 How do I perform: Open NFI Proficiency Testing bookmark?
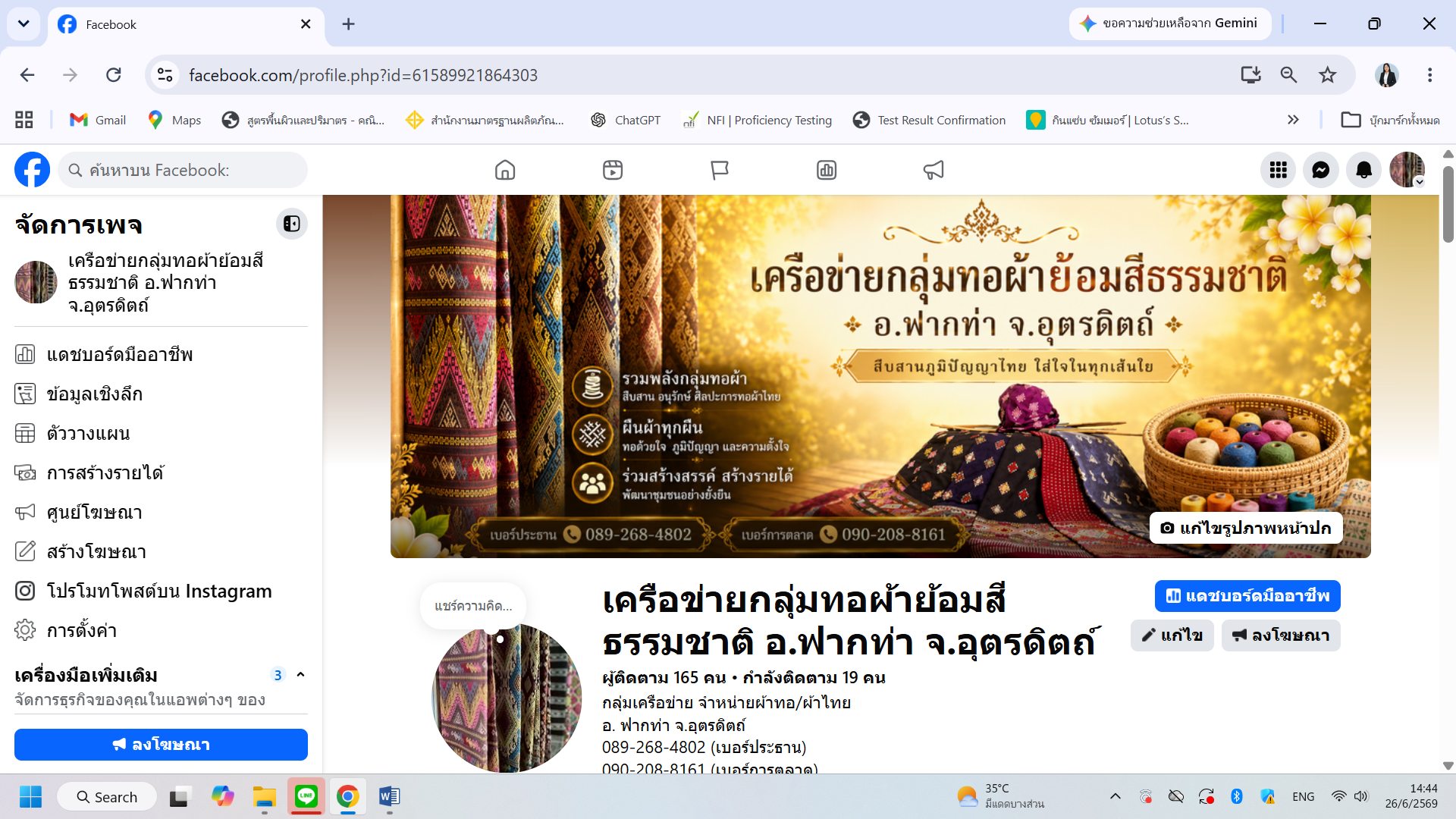[x=758, y=120]
